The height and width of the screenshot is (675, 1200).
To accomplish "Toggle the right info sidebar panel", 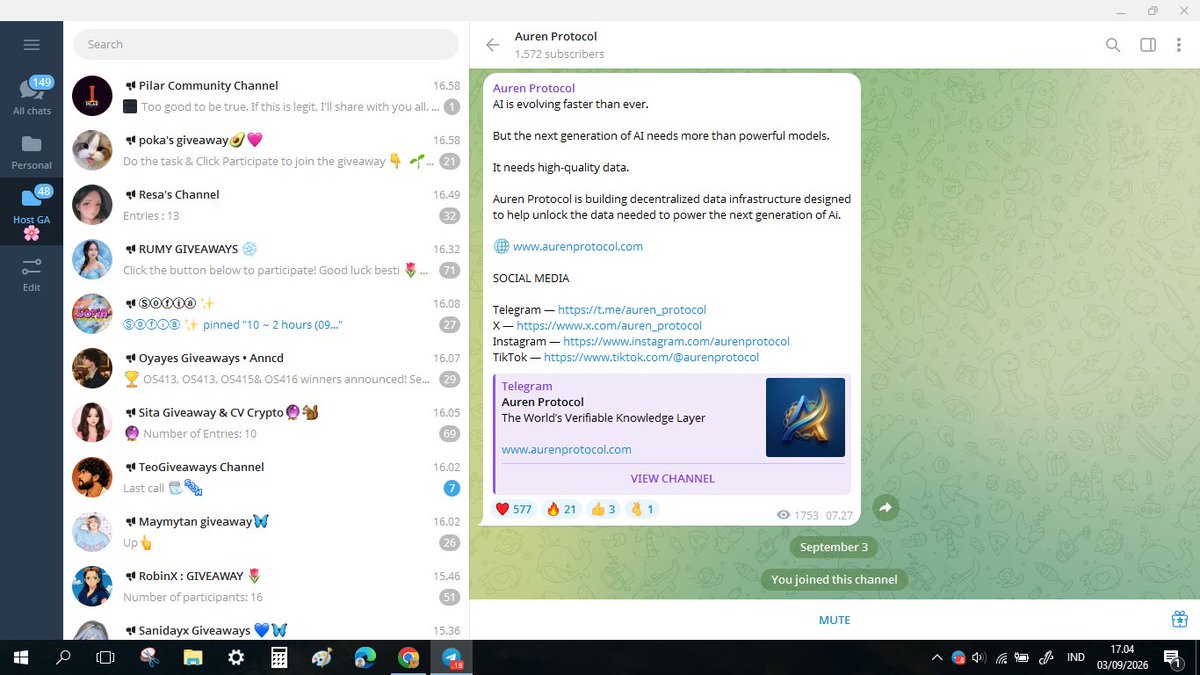I will point(1148,45).
